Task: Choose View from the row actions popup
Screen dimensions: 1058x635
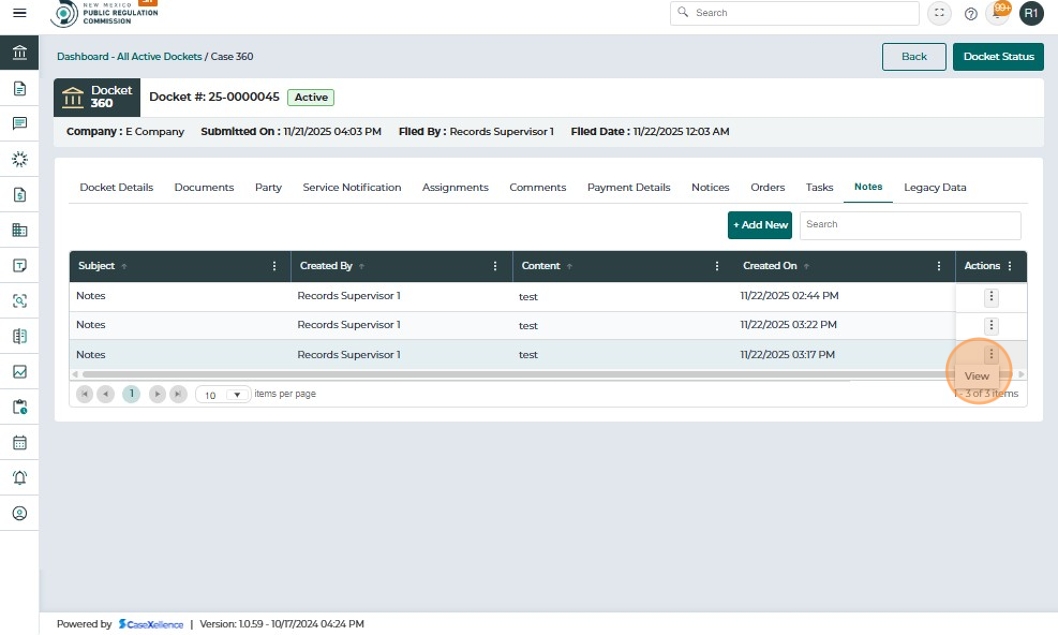Action: [976, 377]
